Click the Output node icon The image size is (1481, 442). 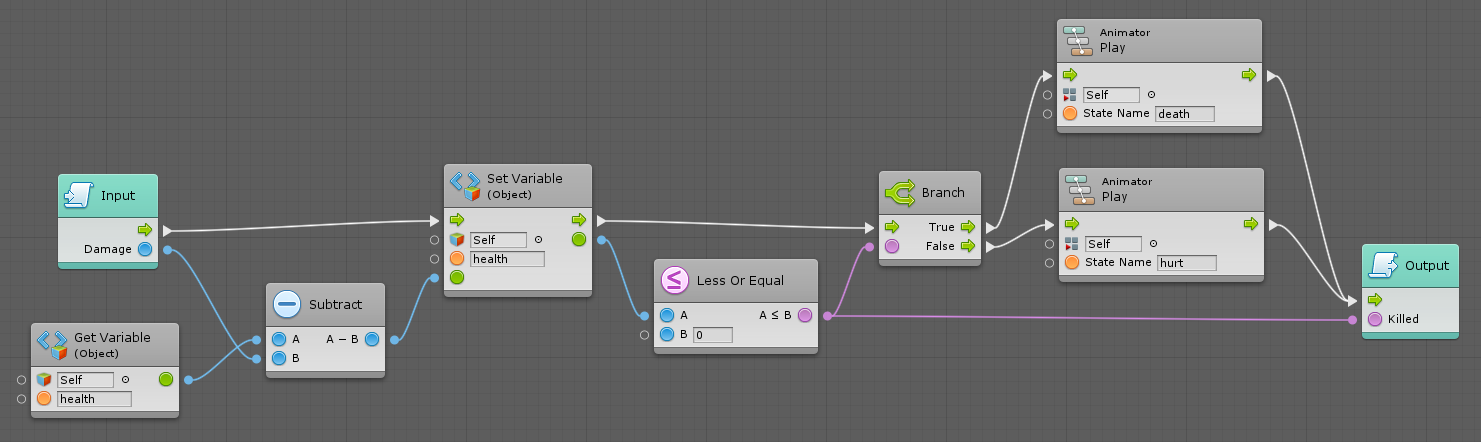(x=1383, y=266)
